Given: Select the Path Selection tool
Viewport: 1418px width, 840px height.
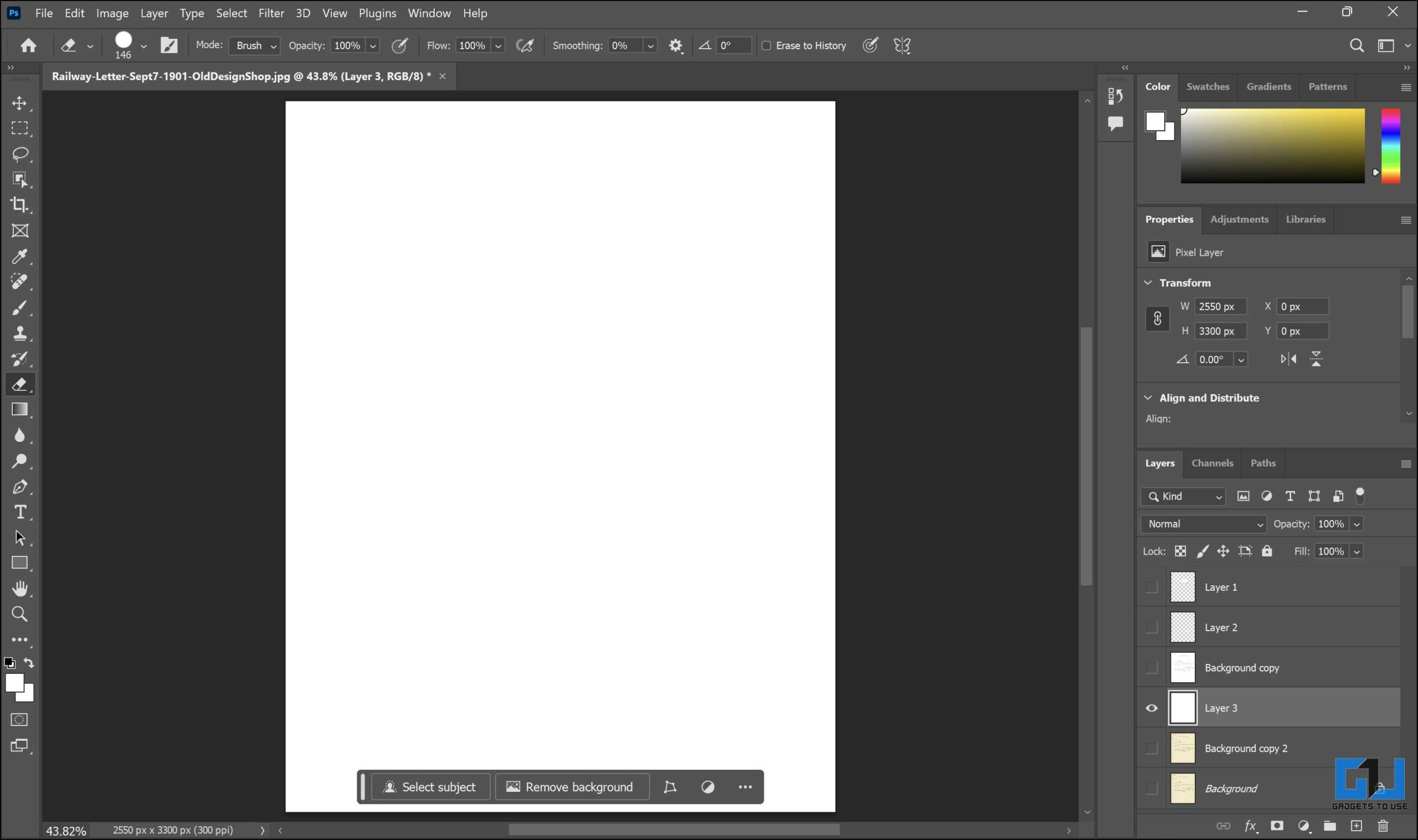Looking at the screenshot, I should click(20, 538).
